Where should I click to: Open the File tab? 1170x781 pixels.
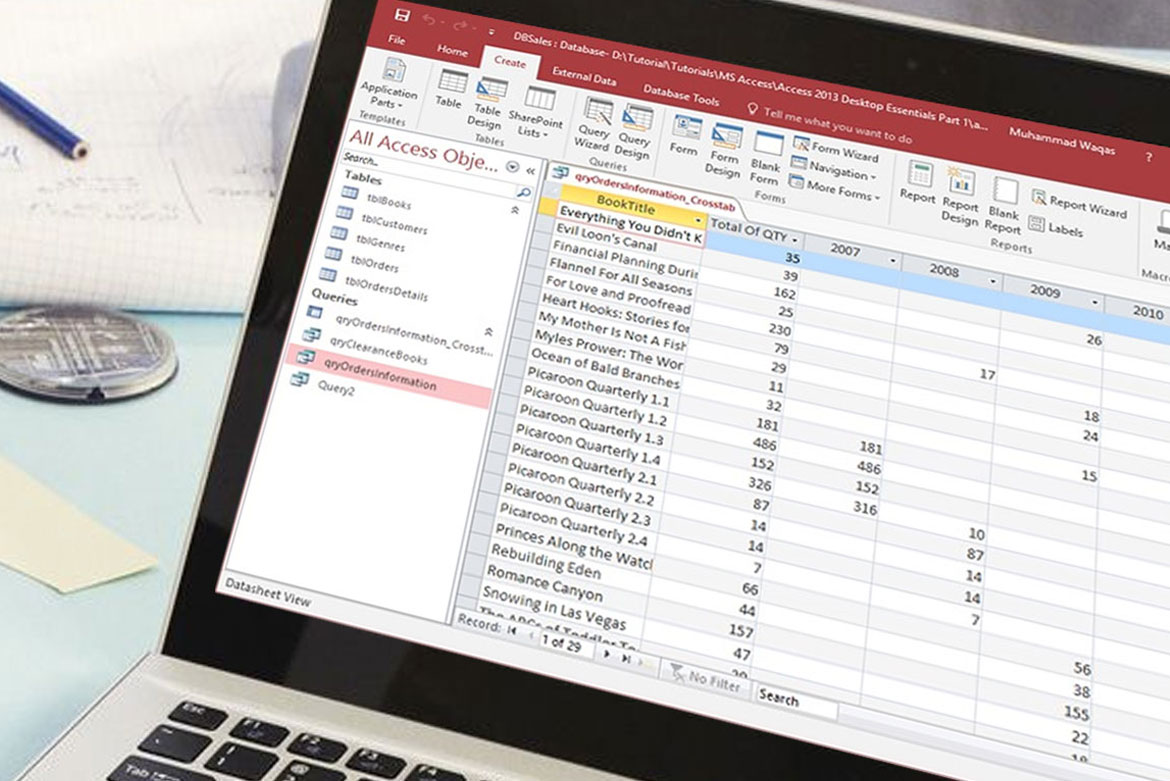[396, 40]
